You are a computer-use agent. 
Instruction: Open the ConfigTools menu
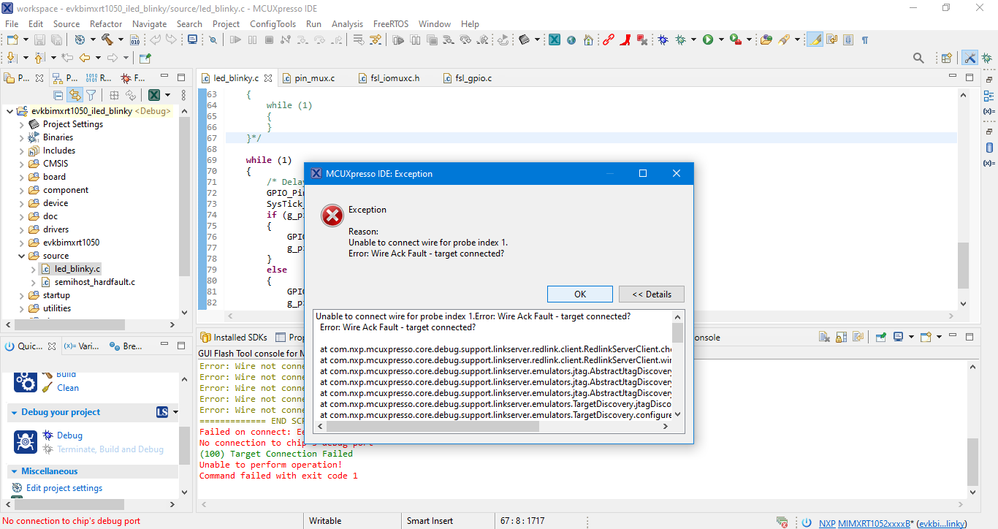[272, 24]
